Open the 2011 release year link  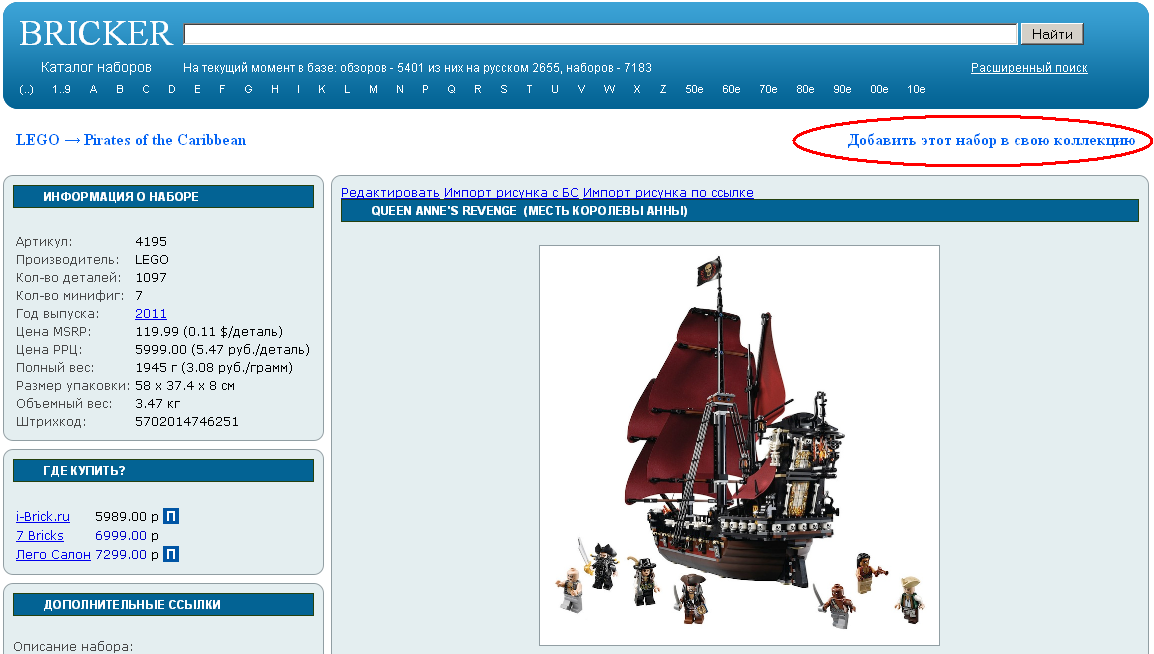point(151,313)
